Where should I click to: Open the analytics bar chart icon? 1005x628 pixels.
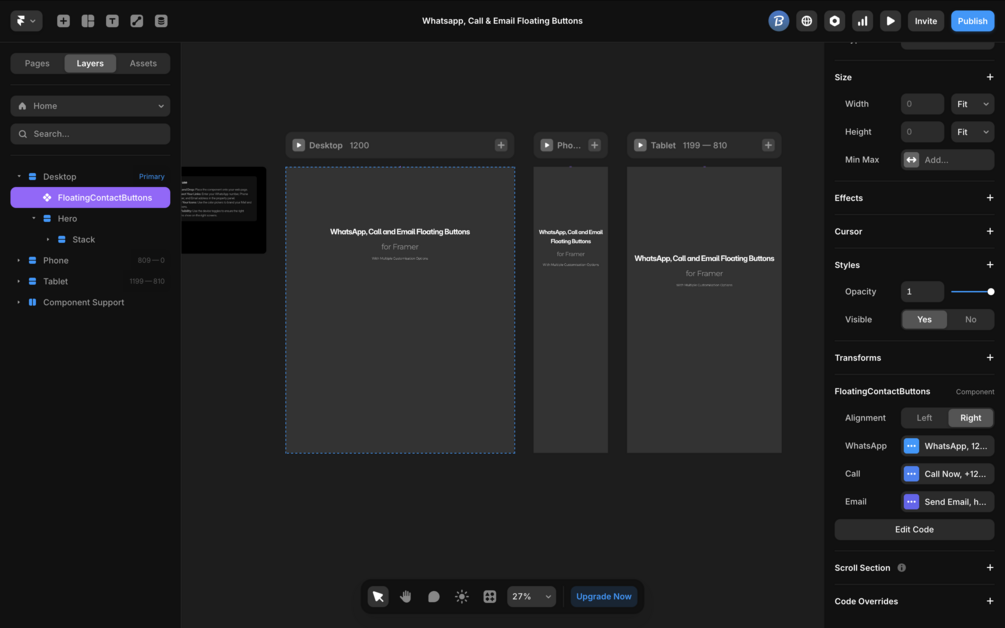coord(863,21)
